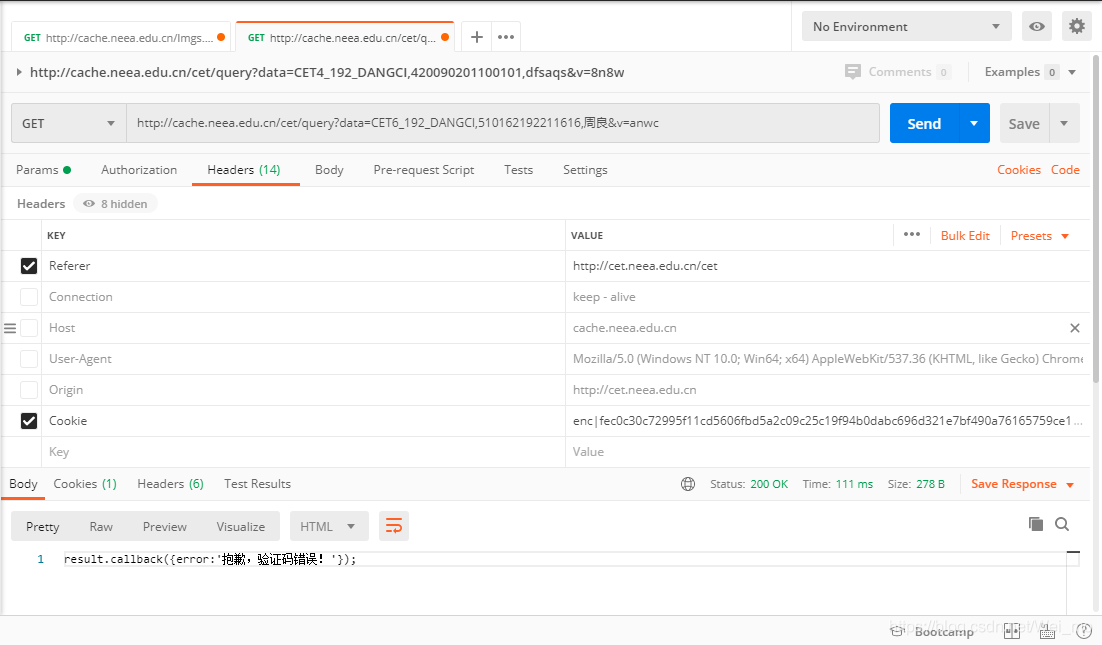1102x645 pixels.
Task: Click the Referer value http://cet.neea.edu.cn/cet
Action: [x=645, y=266]
